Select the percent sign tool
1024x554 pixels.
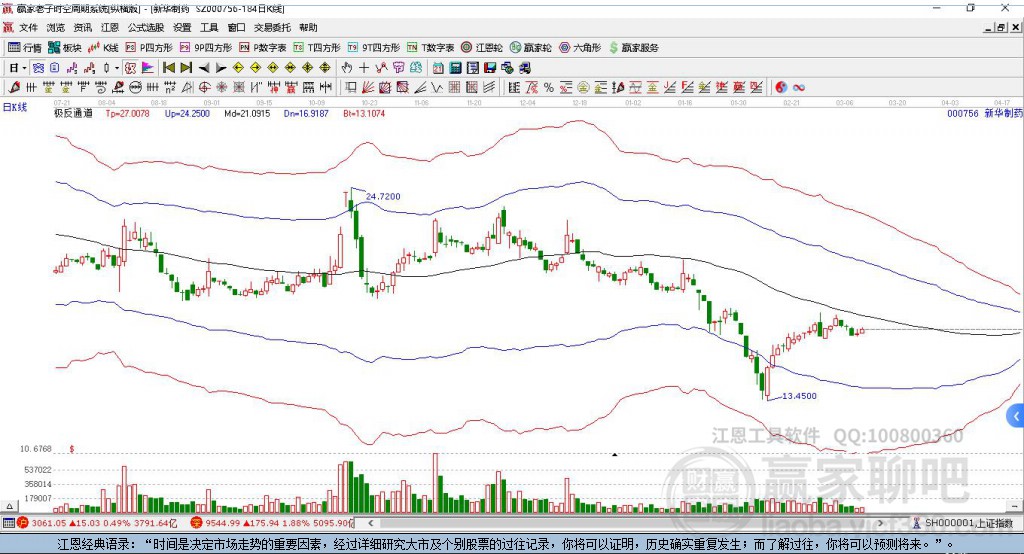(x=549, y=87)
